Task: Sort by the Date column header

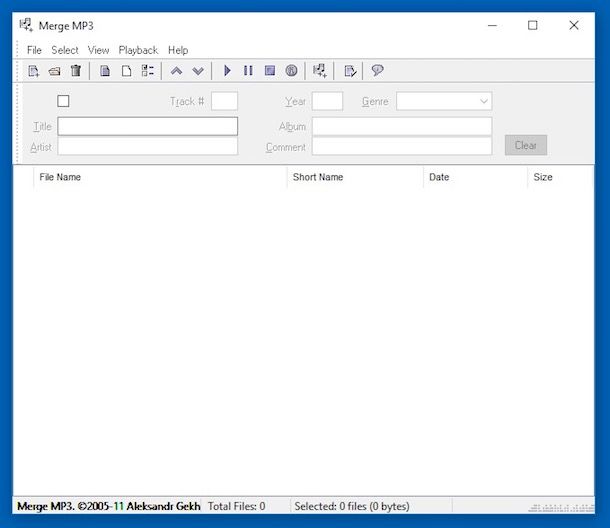Action: pos(475,177)
